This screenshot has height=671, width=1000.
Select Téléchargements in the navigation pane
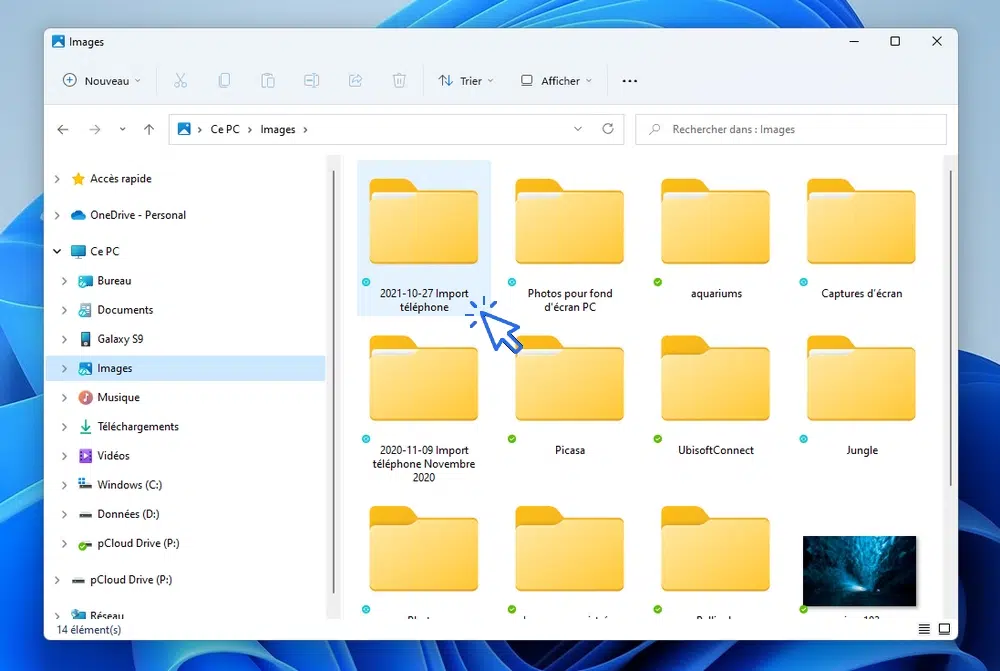(137, 426)
